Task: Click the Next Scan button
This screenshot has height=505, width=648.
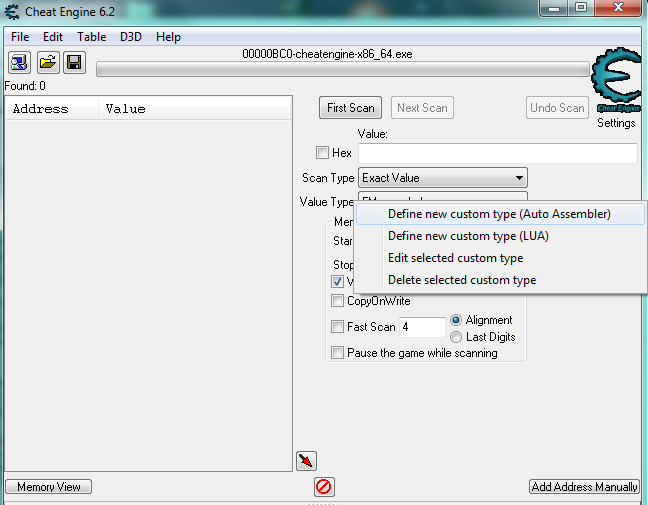Action: [x=422, y=108]
